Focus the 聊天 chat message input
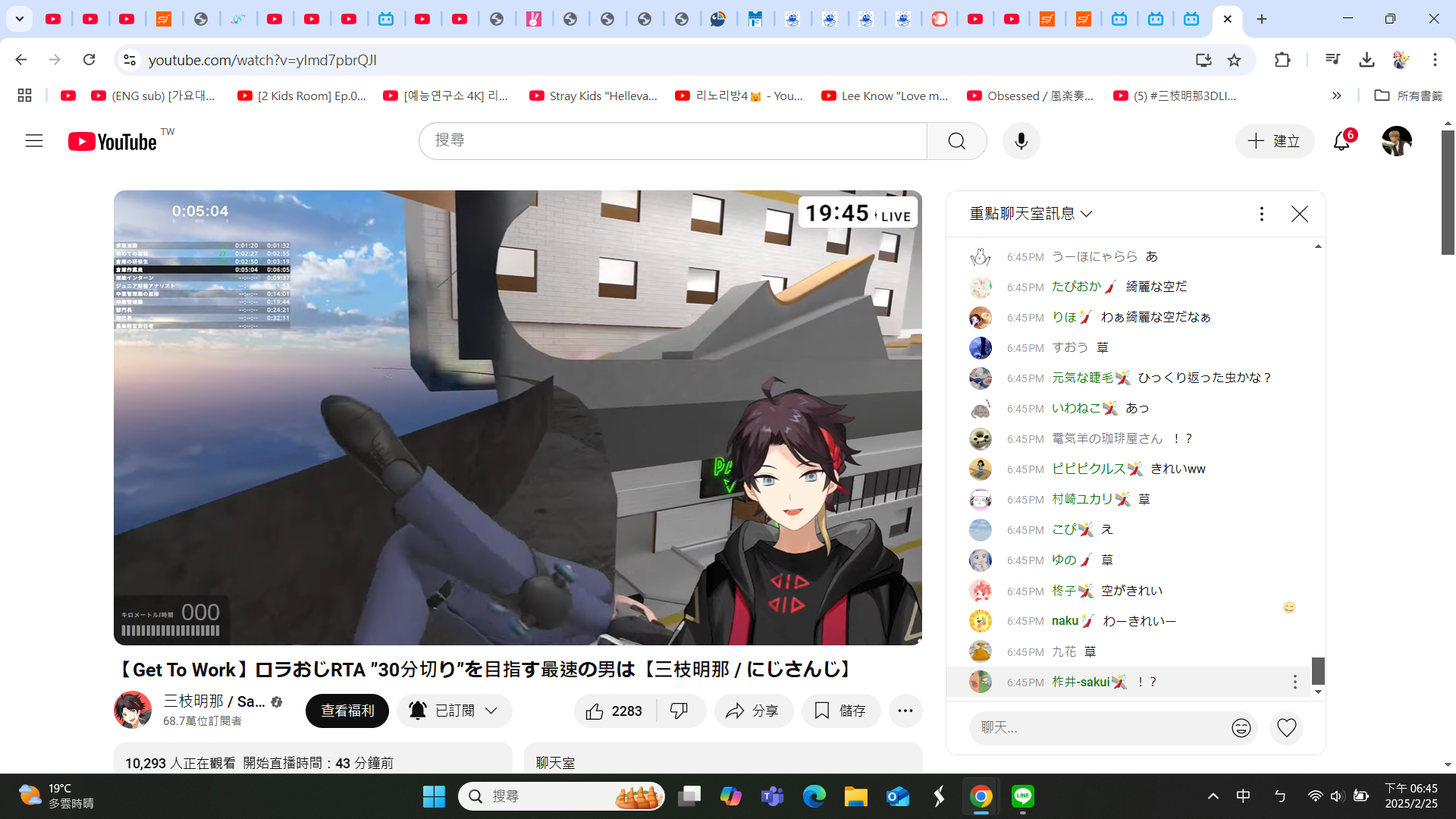 [x=1100, y=728]
